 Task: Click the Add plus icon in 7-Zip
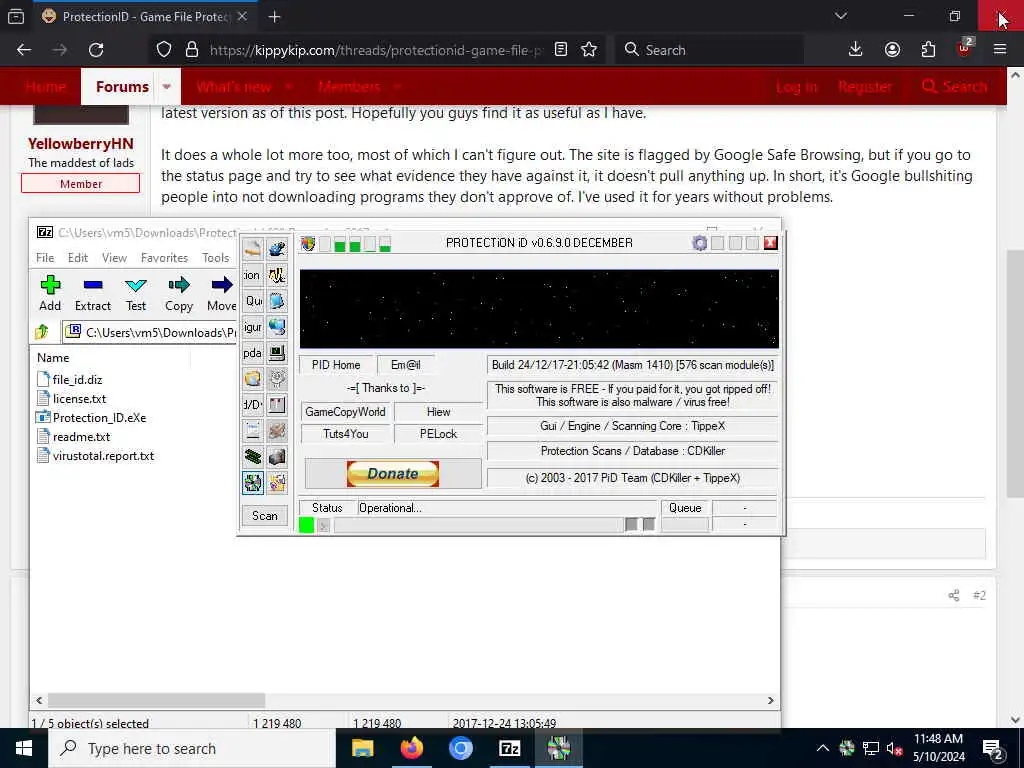pos(50,285)
